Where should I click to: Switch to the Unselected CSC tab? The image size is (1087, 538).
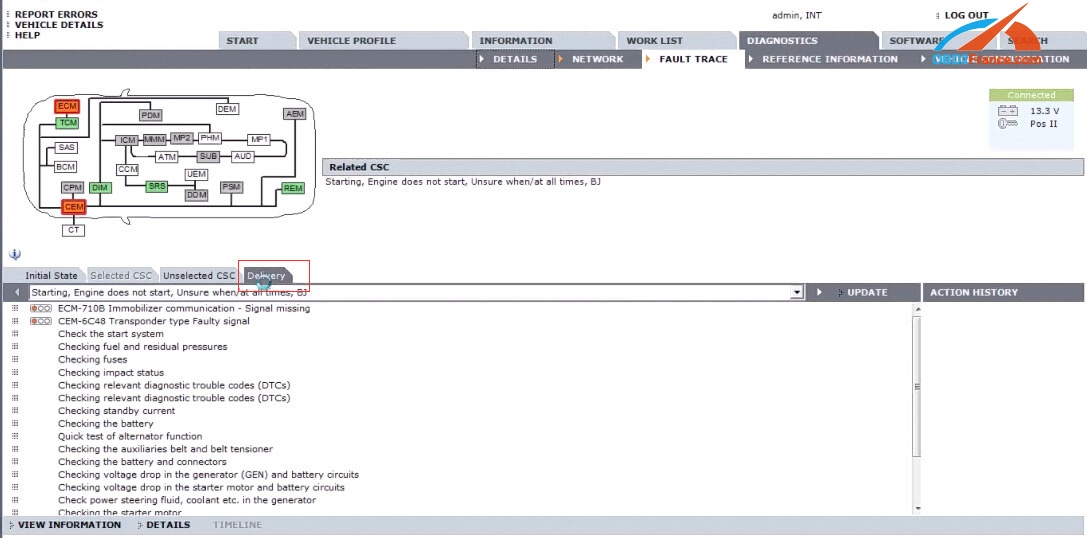pos(198,275)
